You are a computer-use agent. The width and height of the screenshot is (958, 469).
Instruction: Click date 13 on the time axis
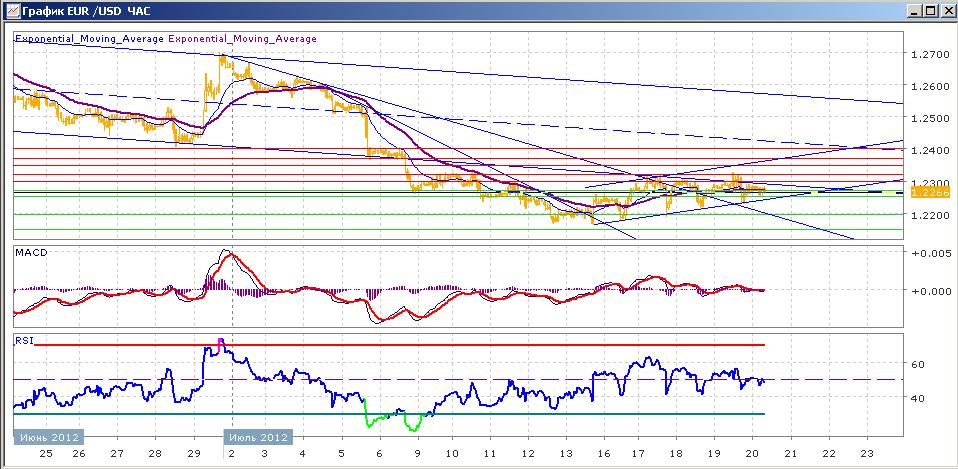pos(566,454)
